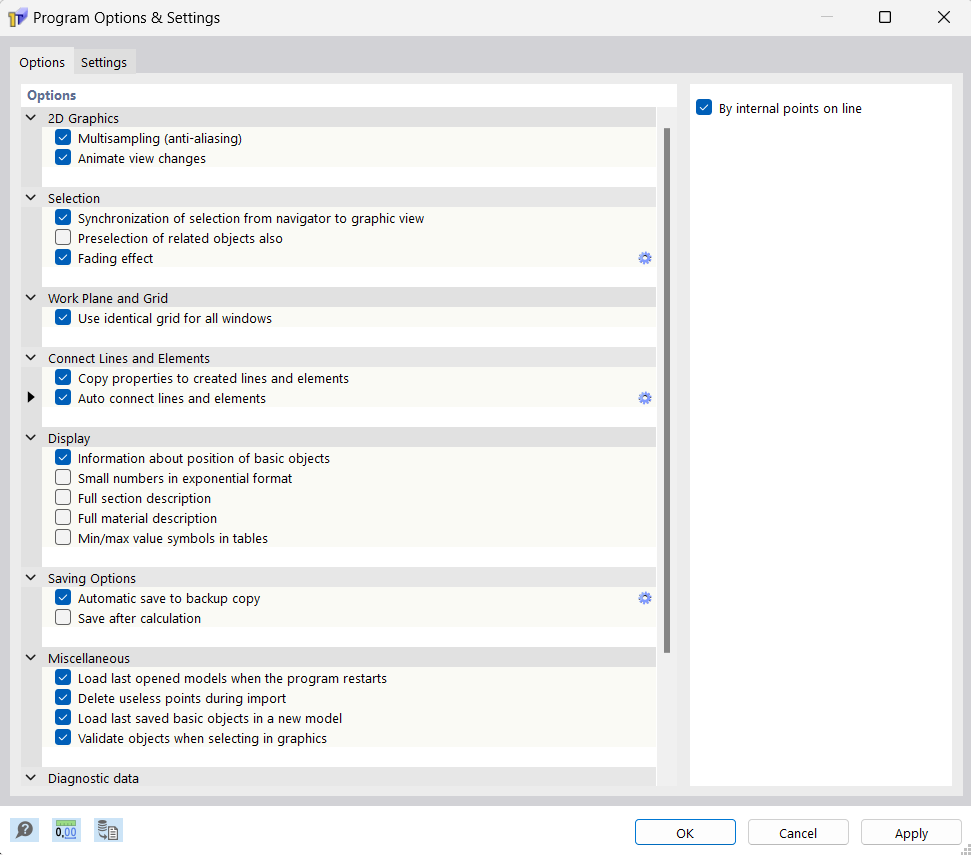
Task: Select the Options tab
Action: [42, 61]
